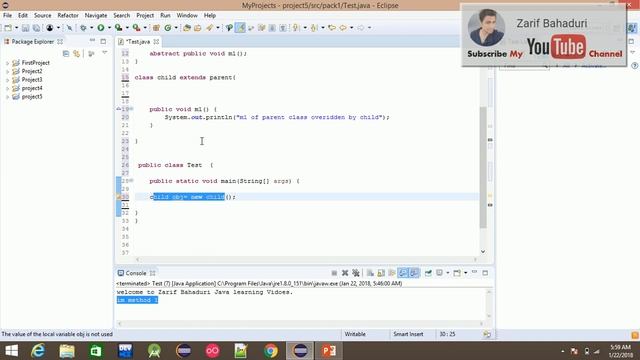Click the Coverage run icon
The height and width of the screenshot is (360, 640).
click(x=118, y=28)
